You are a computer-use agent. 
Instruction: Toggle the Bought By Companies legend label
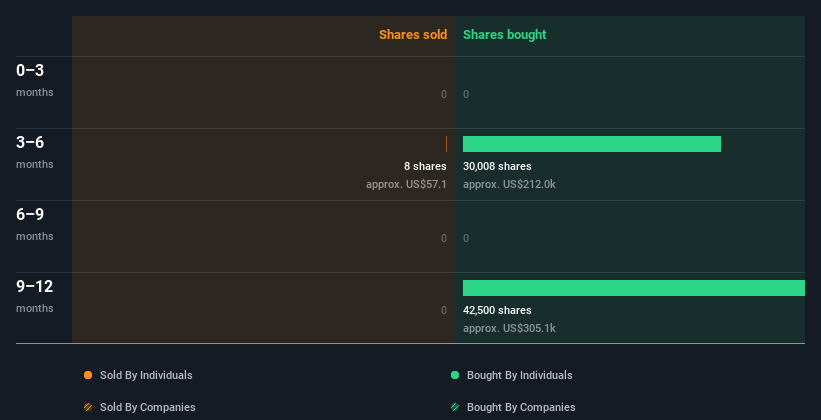(x=521, y=407)
